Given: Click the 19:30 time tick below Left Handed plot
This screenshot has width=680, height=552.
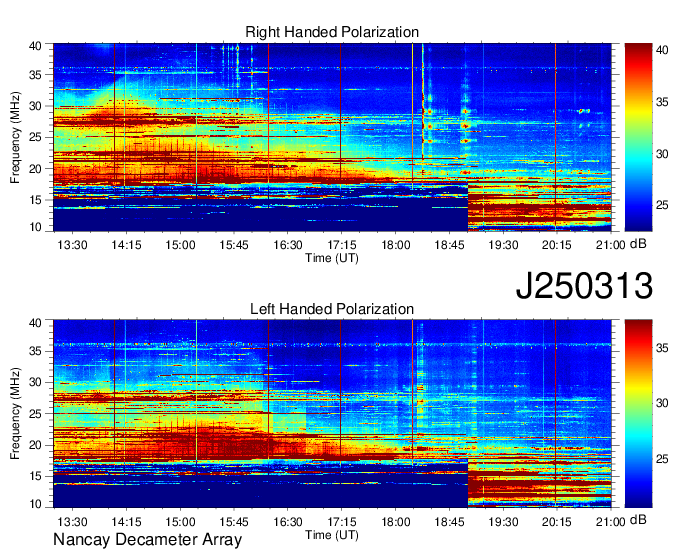Looking at the screenshot, I should (x=503, y=522).
